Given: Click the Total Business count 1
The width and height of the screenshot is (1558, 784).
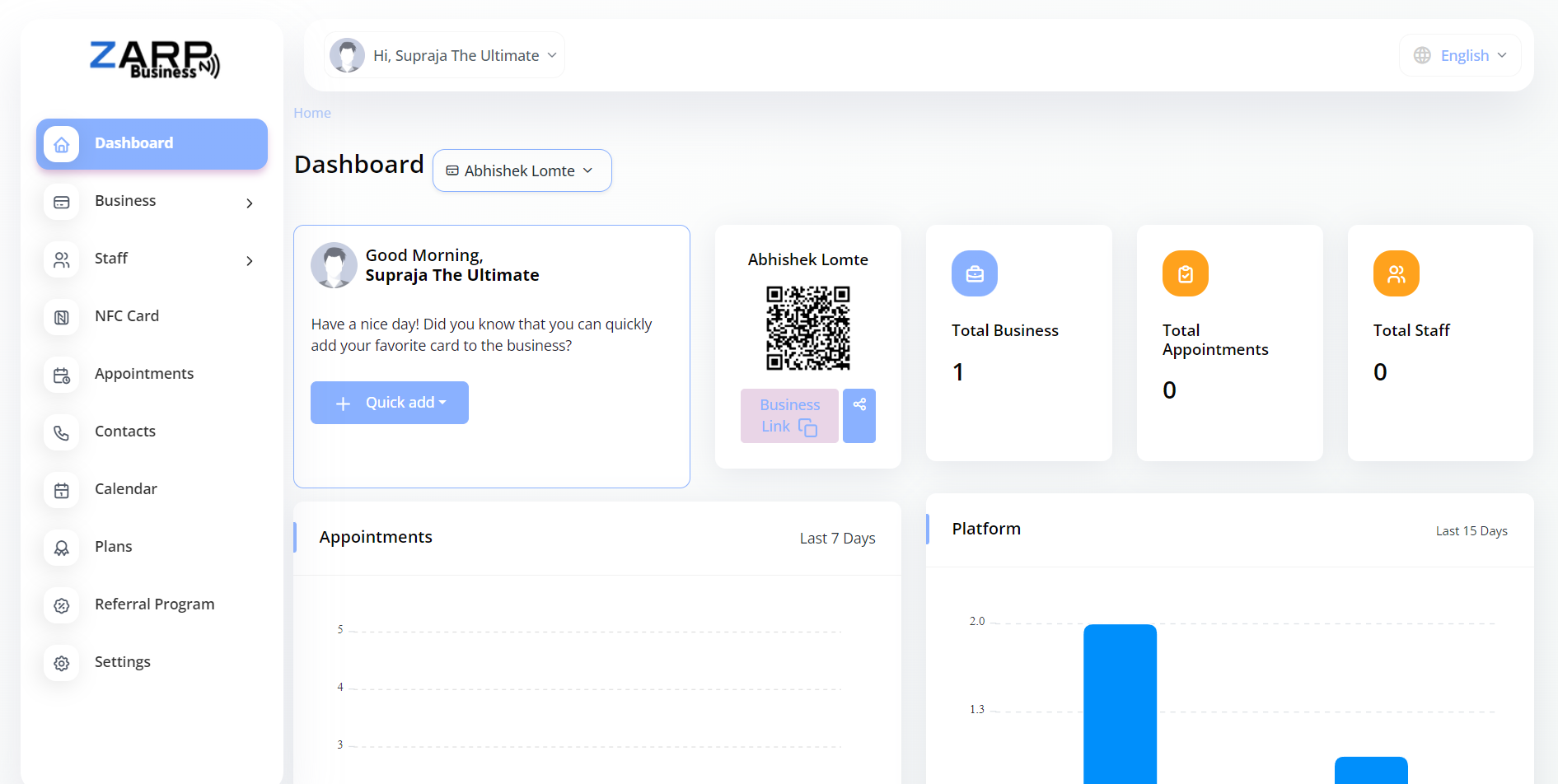Looking at the screenshot, I should click(958, 372).
